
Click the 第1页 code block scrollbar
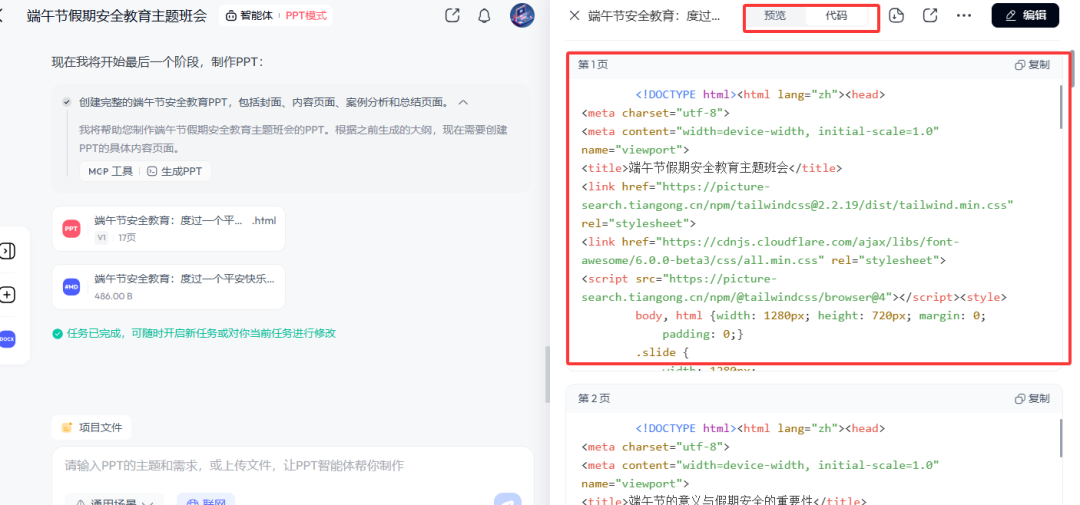pyautogui.click(x=1061, y=107)
